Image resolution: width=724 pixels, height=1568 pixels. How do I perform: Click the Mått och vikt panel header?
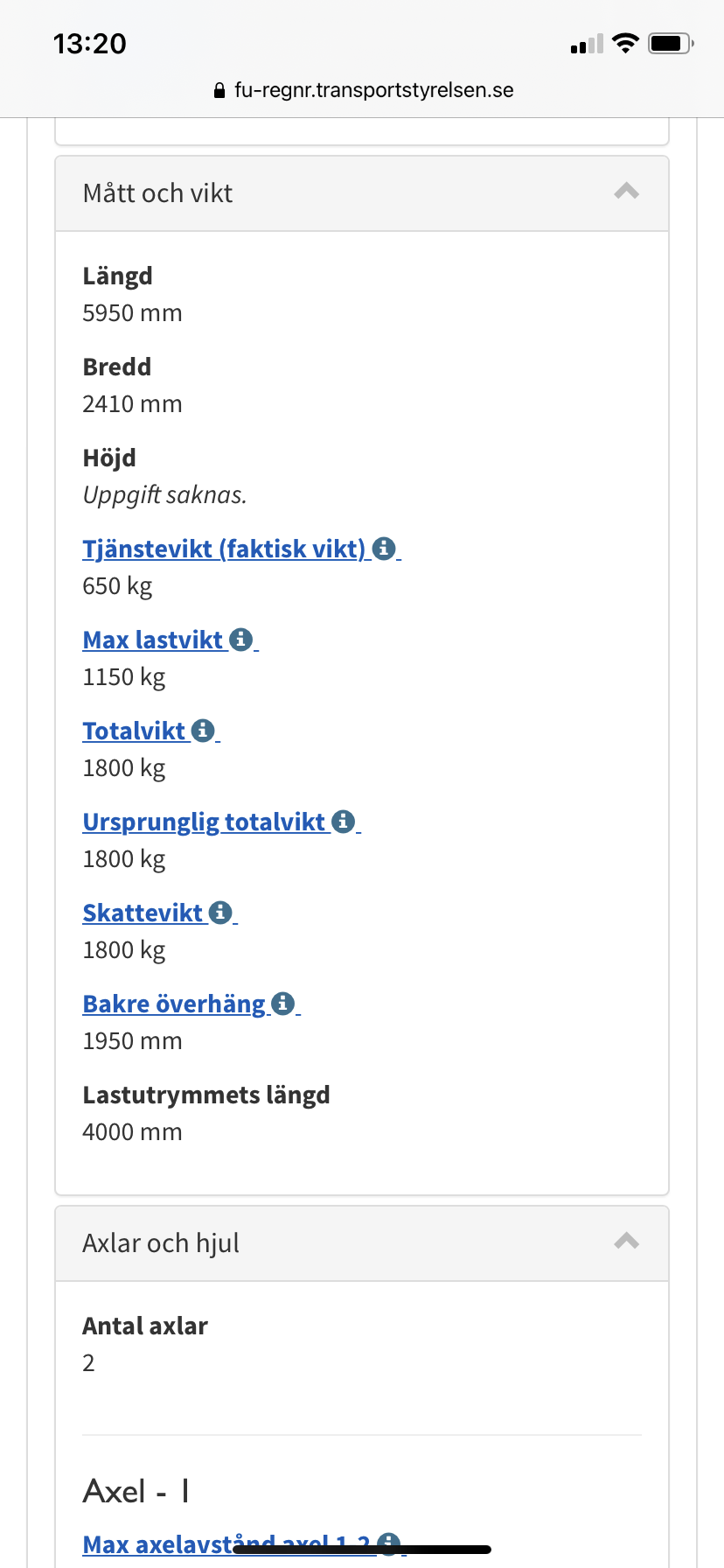[350, 193]
